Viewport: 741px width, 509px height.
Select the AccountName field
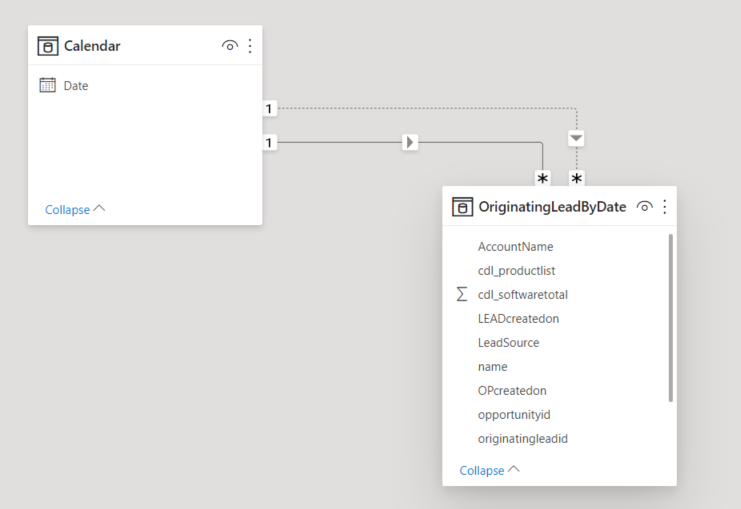(x=515, y=247)
